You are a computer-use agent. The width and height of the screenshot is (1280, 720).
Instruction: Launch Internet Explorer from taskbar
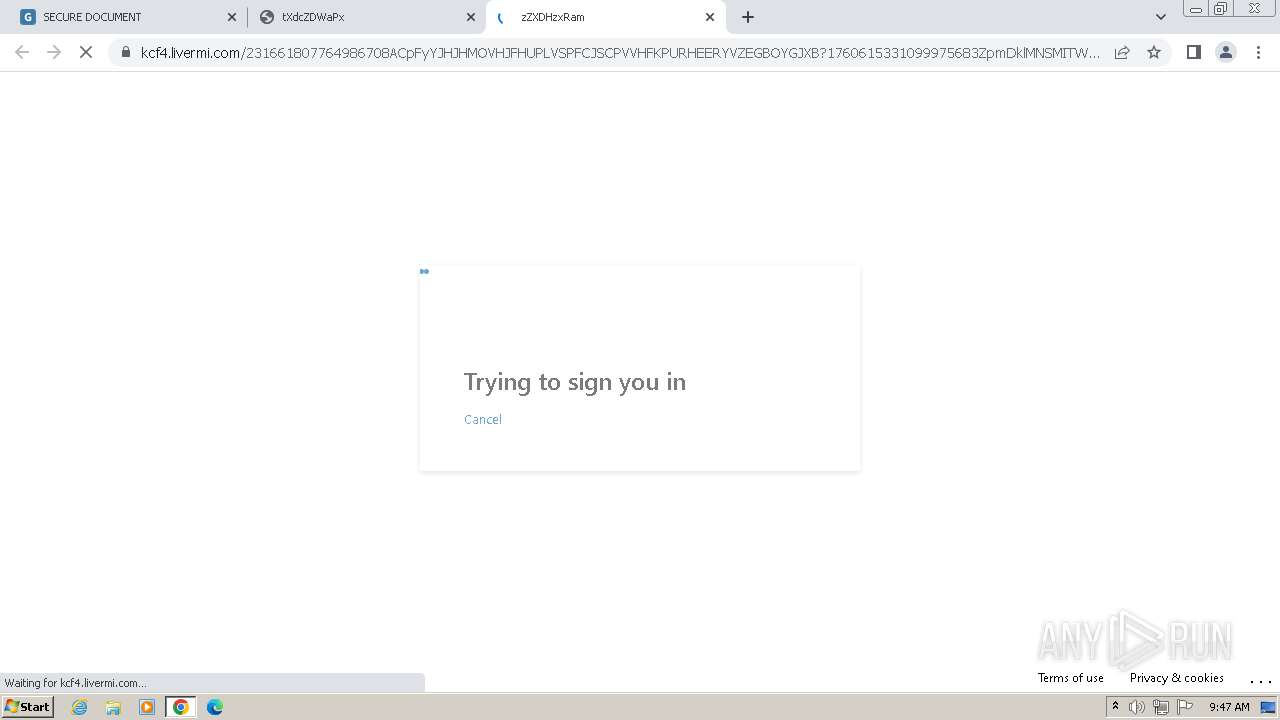[x=80, y=707]
